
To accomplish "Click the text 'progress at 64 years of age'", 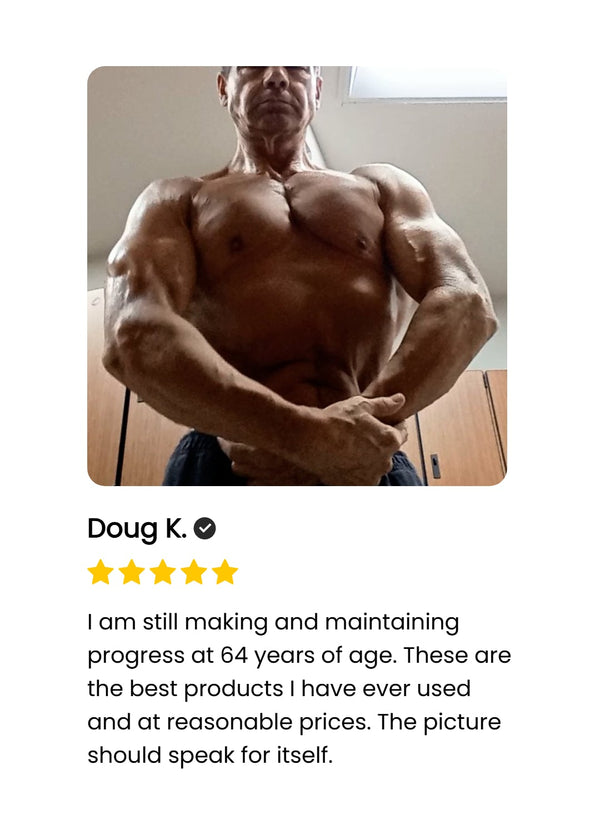I will (242, 656).
